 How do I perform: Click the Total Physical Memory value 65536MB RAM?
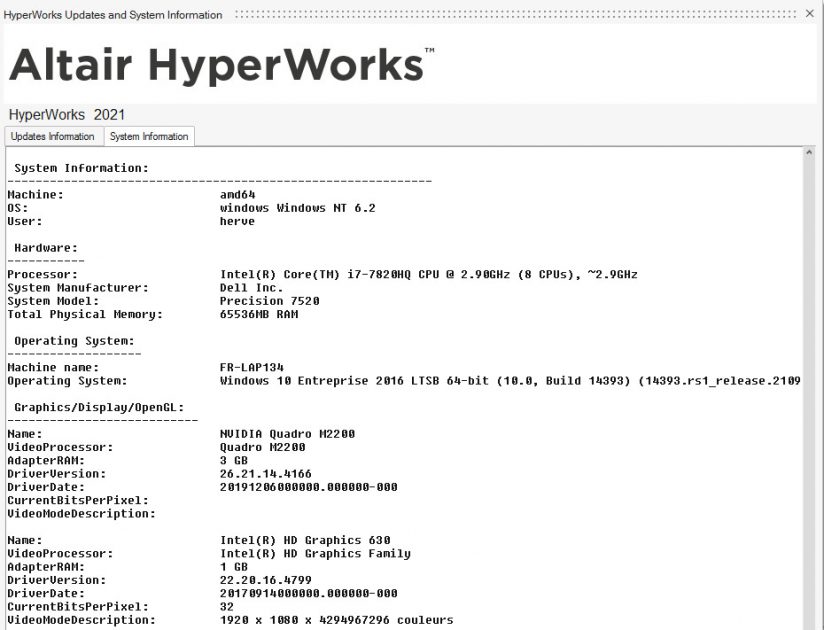[265, 314]
